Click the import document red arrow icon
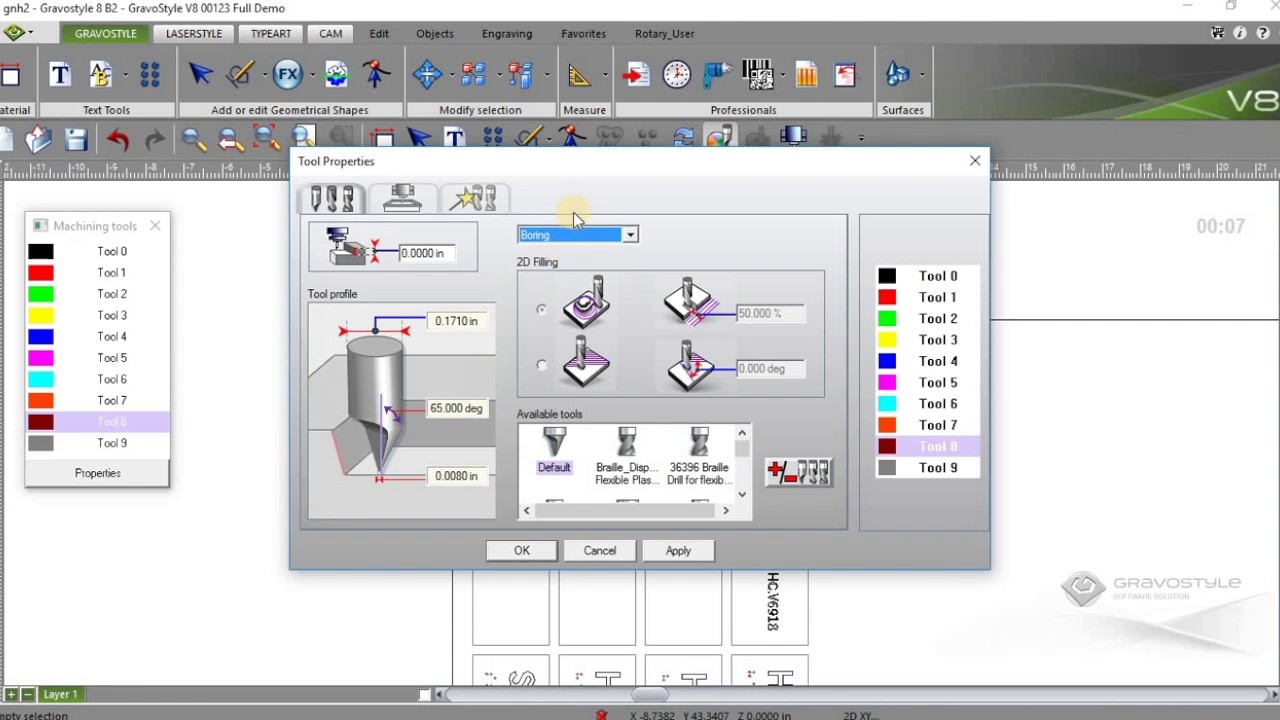This screenshot has width=1280, height=720. tap(635, 74)
